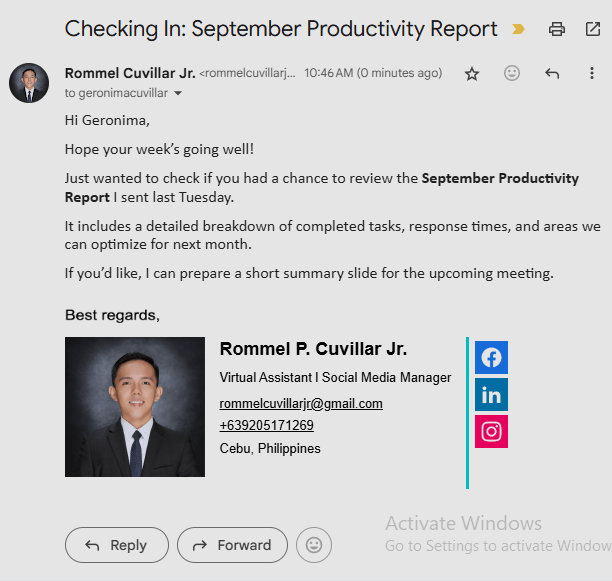
Task: Click the reply arrow icon in header
Action: (x=552, y=73)
